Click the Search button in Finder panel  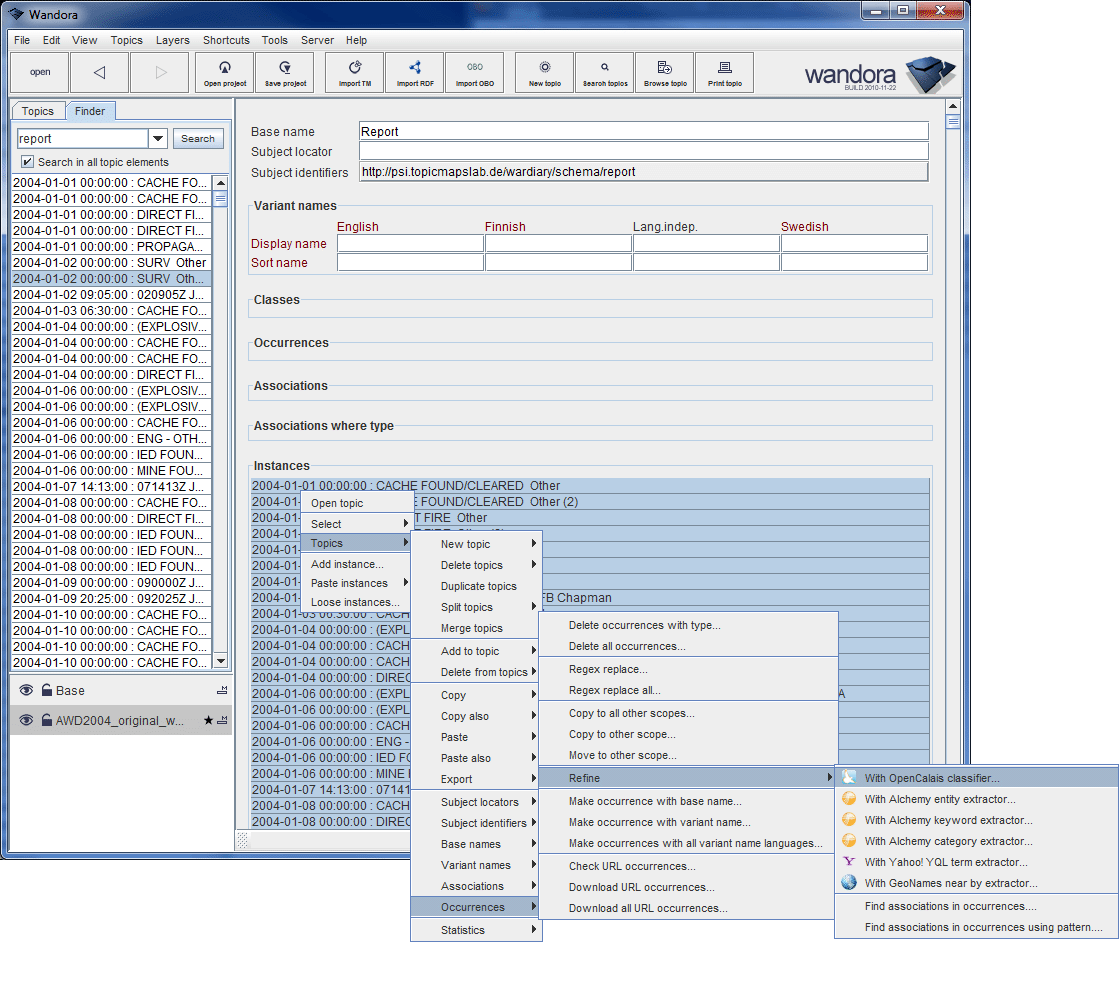(198, 138)
